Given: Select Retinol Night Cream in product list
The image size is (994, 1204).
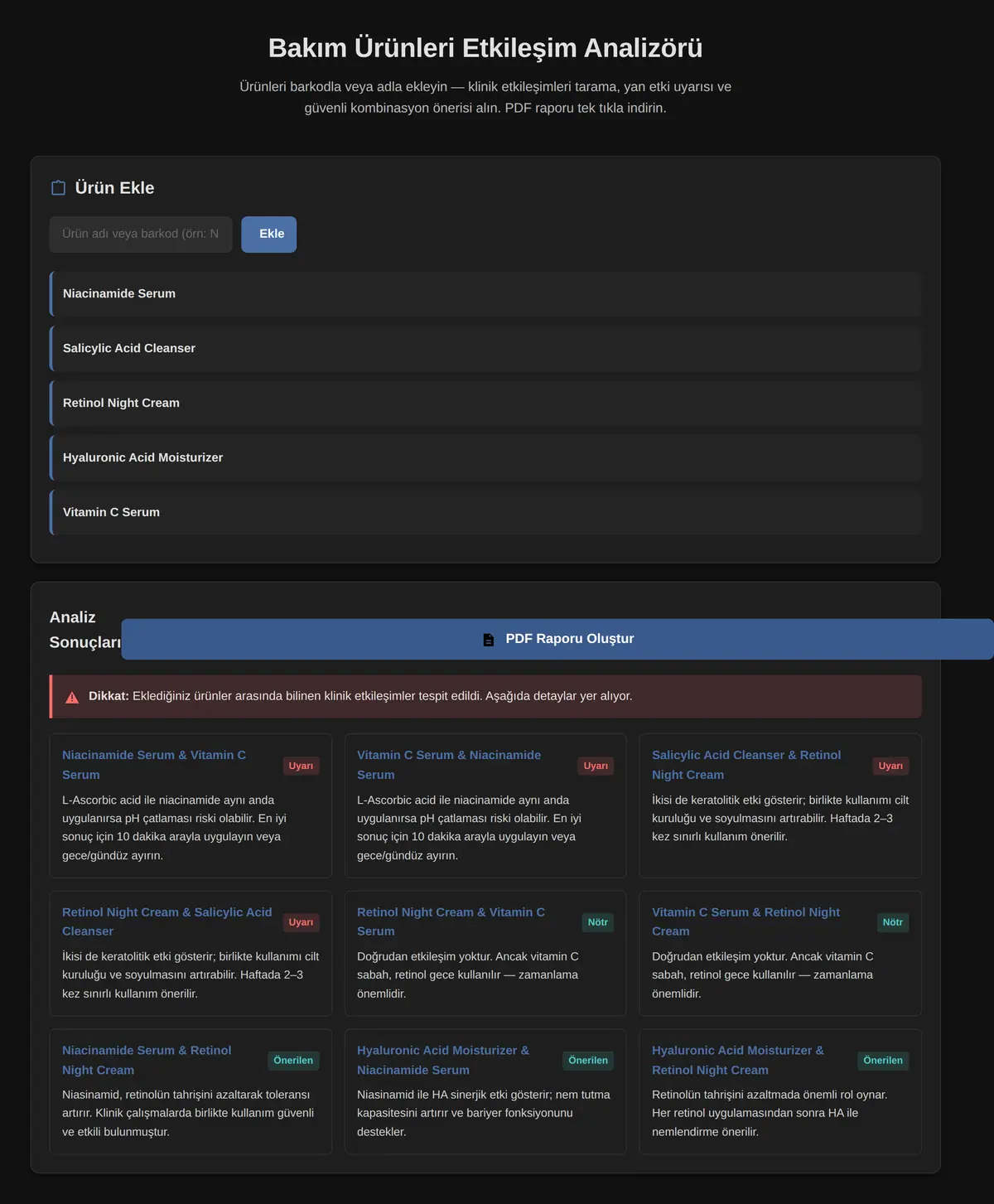Looking at the screenshot, I should coord(485,404).
